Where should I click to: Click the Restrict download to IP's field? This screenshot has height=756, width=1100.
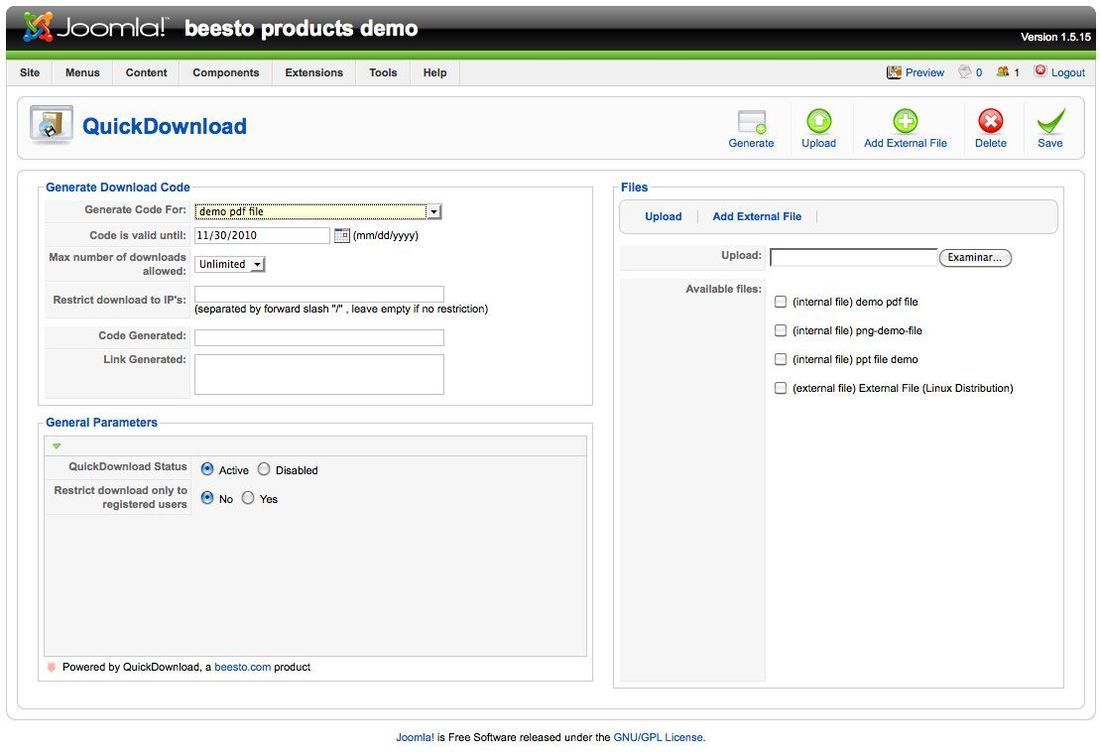coord(319,294)
